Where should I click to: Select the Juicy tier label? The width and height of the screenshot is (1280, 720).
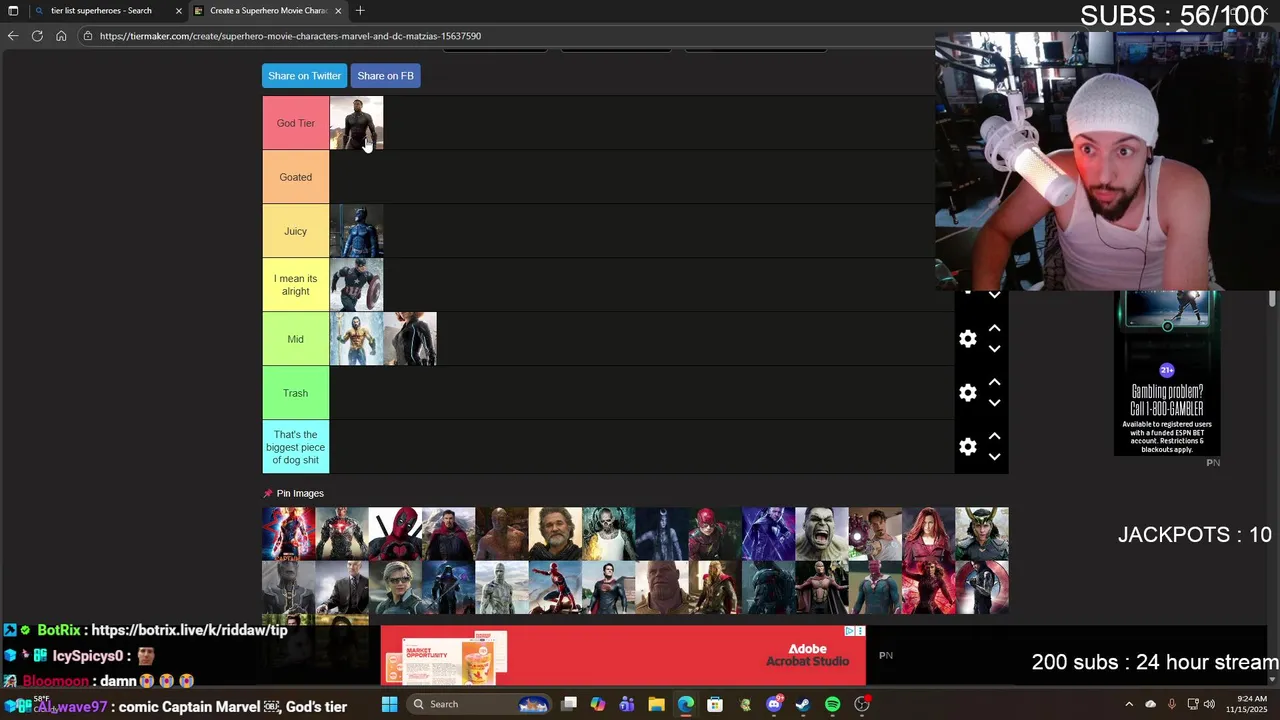pos(296,231)
